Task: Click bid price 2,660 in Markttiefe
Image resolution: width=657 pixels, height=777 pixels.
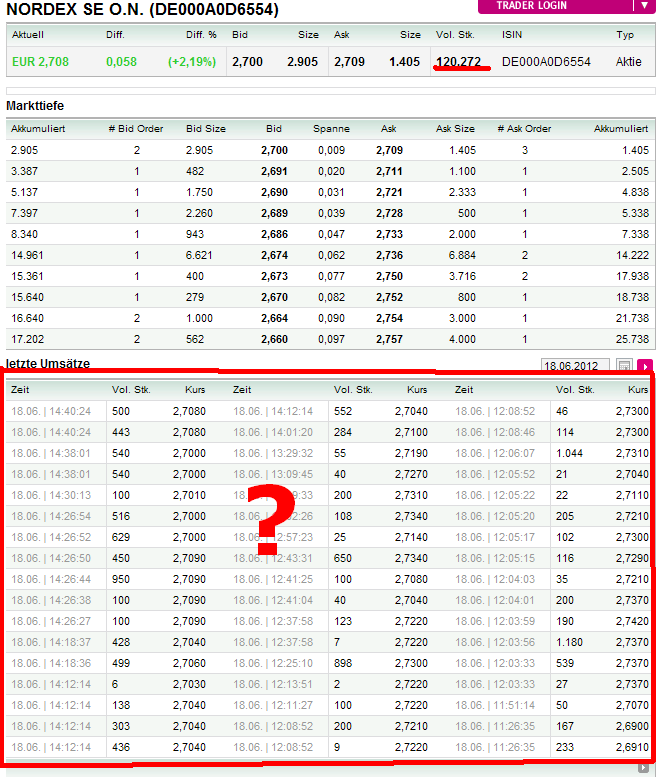Action: point(274,339)
